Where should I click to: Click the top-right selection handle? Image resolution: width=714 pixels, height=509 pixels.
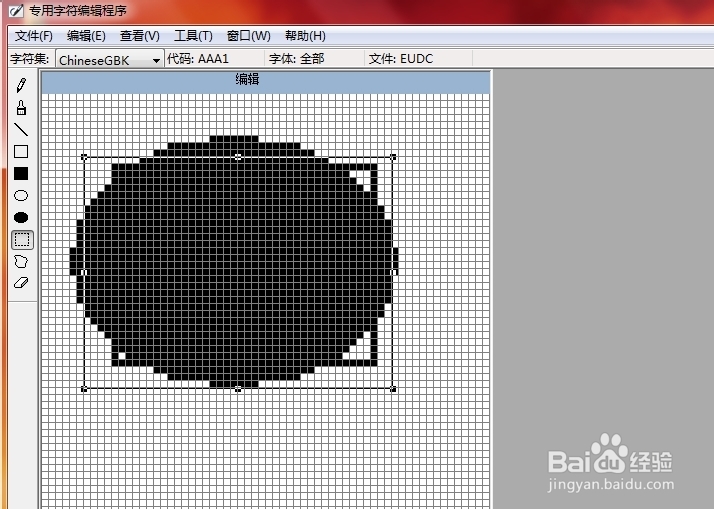[393, 157]
